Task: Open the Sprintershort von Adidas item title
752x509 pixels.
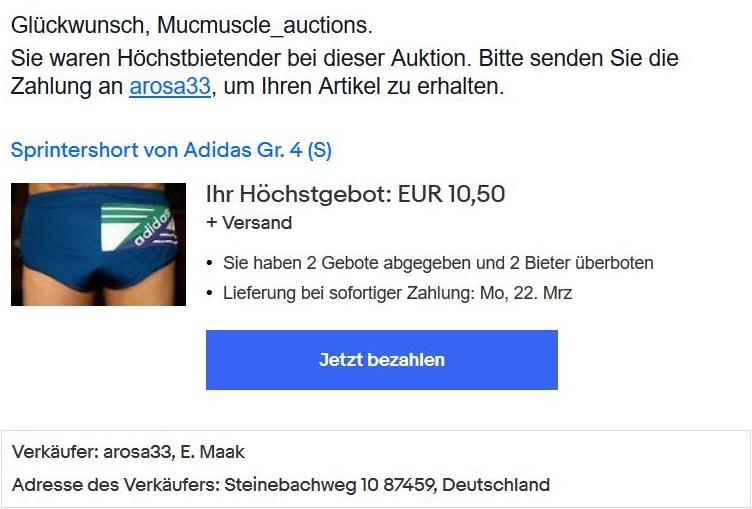Action: pyautogui.click(x=171, y=150)
